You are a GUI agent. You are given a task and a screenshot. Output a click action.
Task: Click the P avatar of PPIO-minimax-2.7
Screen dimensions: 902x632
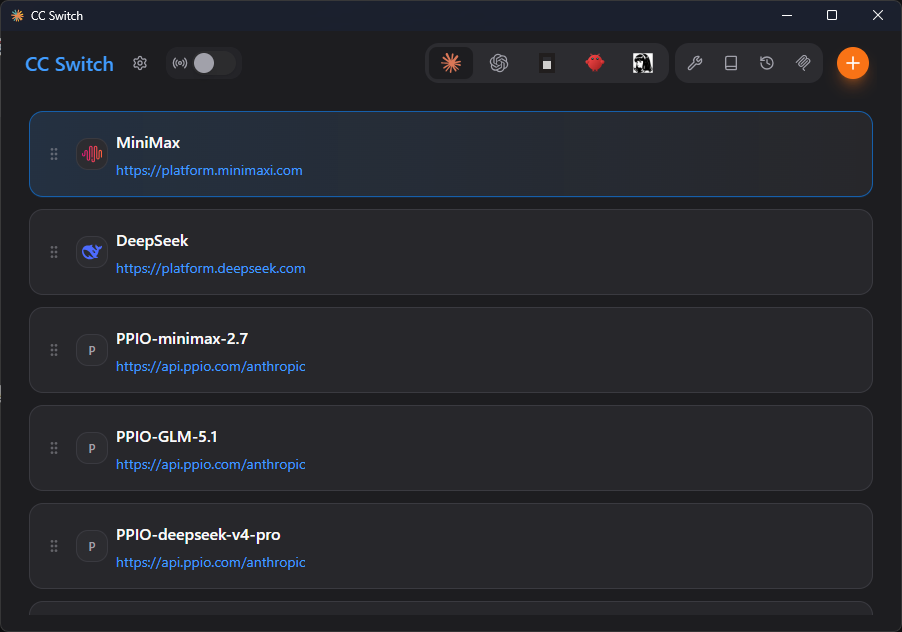coord(92,350)
